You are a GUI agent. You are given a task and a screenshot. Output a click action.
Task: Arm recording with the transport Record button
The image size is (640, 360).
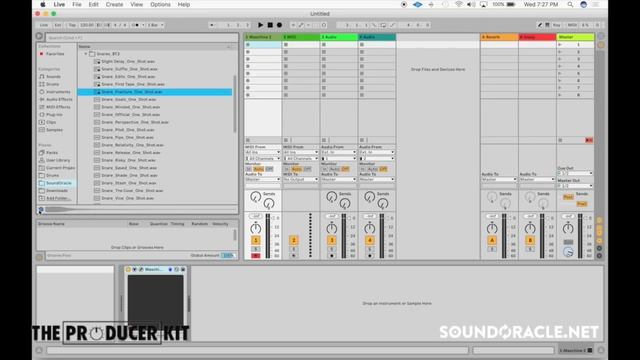coord(279,25)
